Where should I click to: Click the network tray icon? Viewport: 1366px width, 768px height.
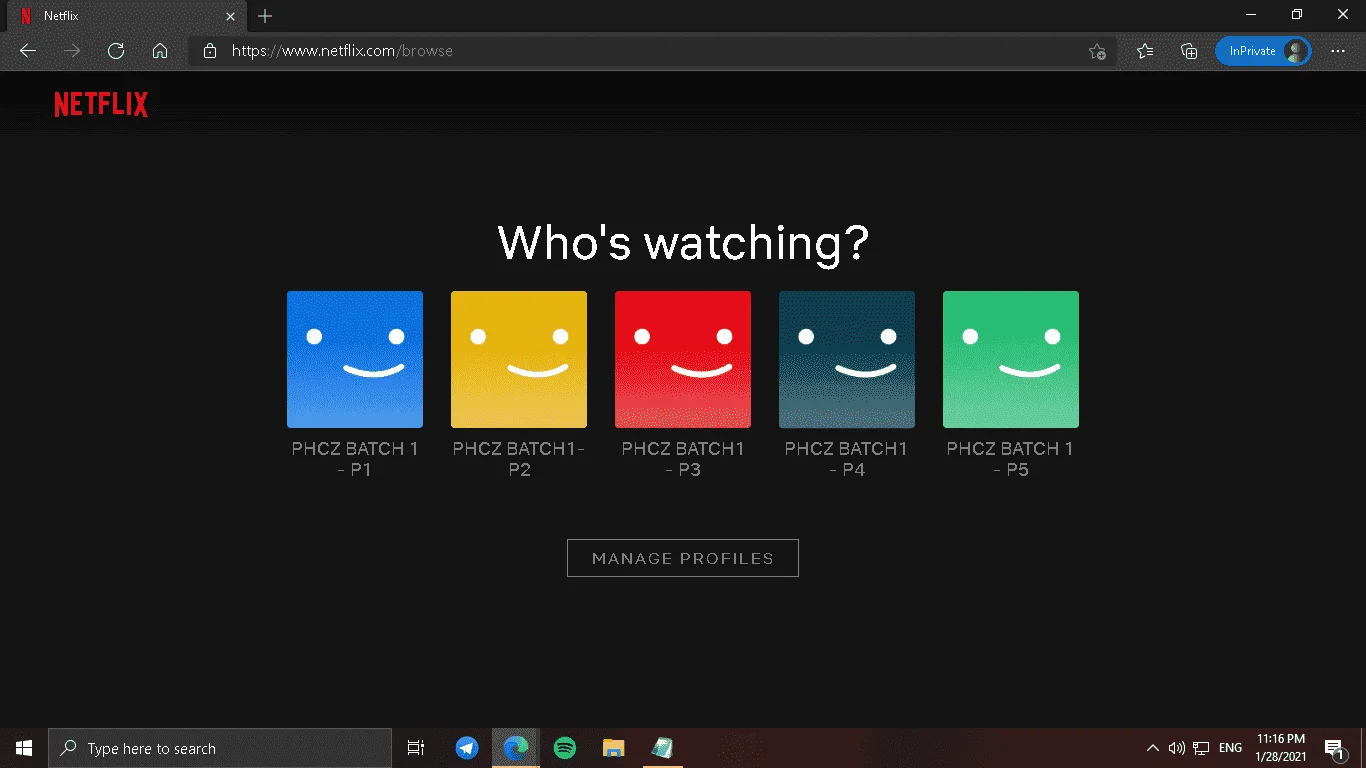pos(1201,748)
